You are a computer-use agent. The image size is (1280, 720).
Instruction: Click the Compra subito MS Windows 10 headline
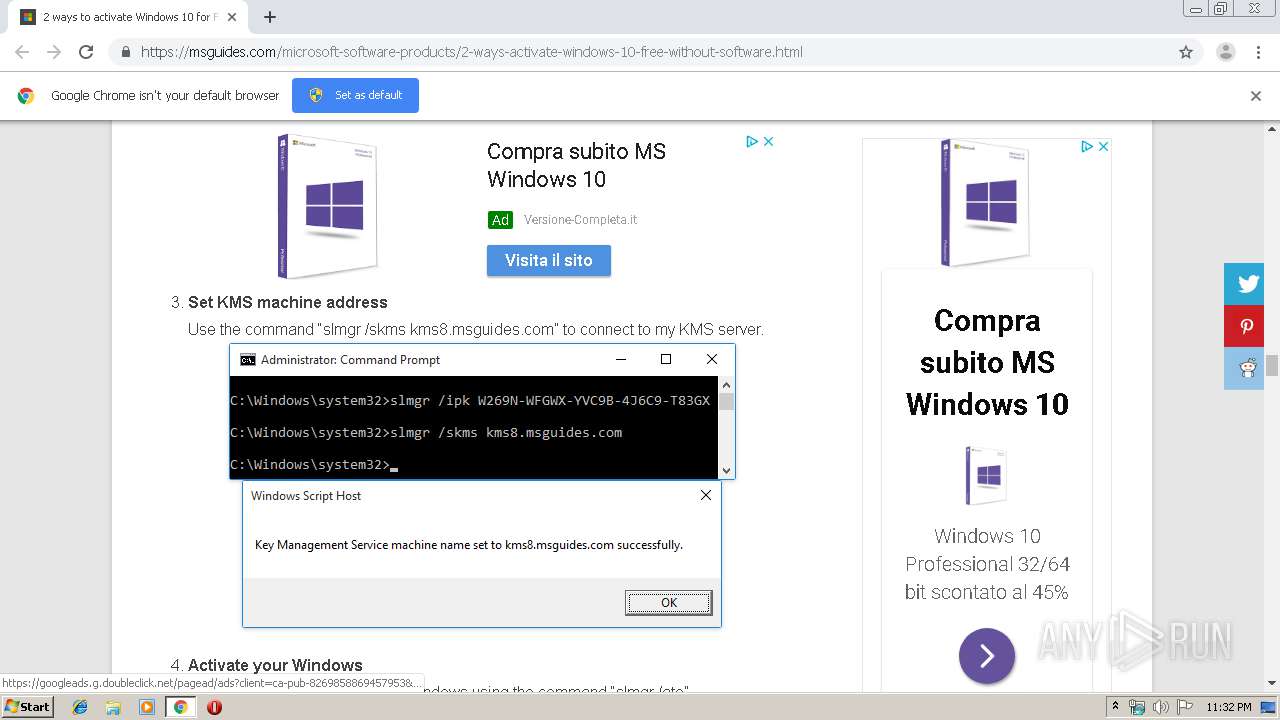(576, 165)
